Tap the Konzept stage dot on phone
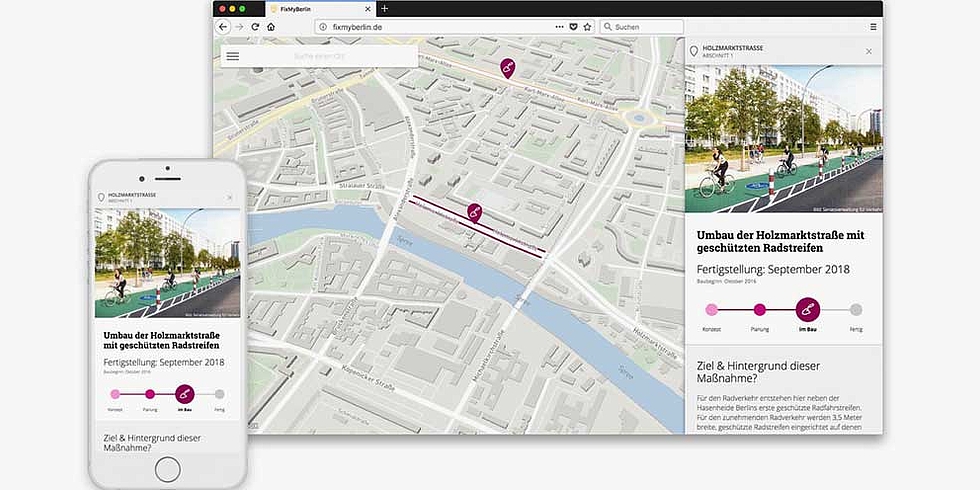Image resolution: width=980 pixels, height=490 pixels. pyautogui.click(x=115, y=394)
